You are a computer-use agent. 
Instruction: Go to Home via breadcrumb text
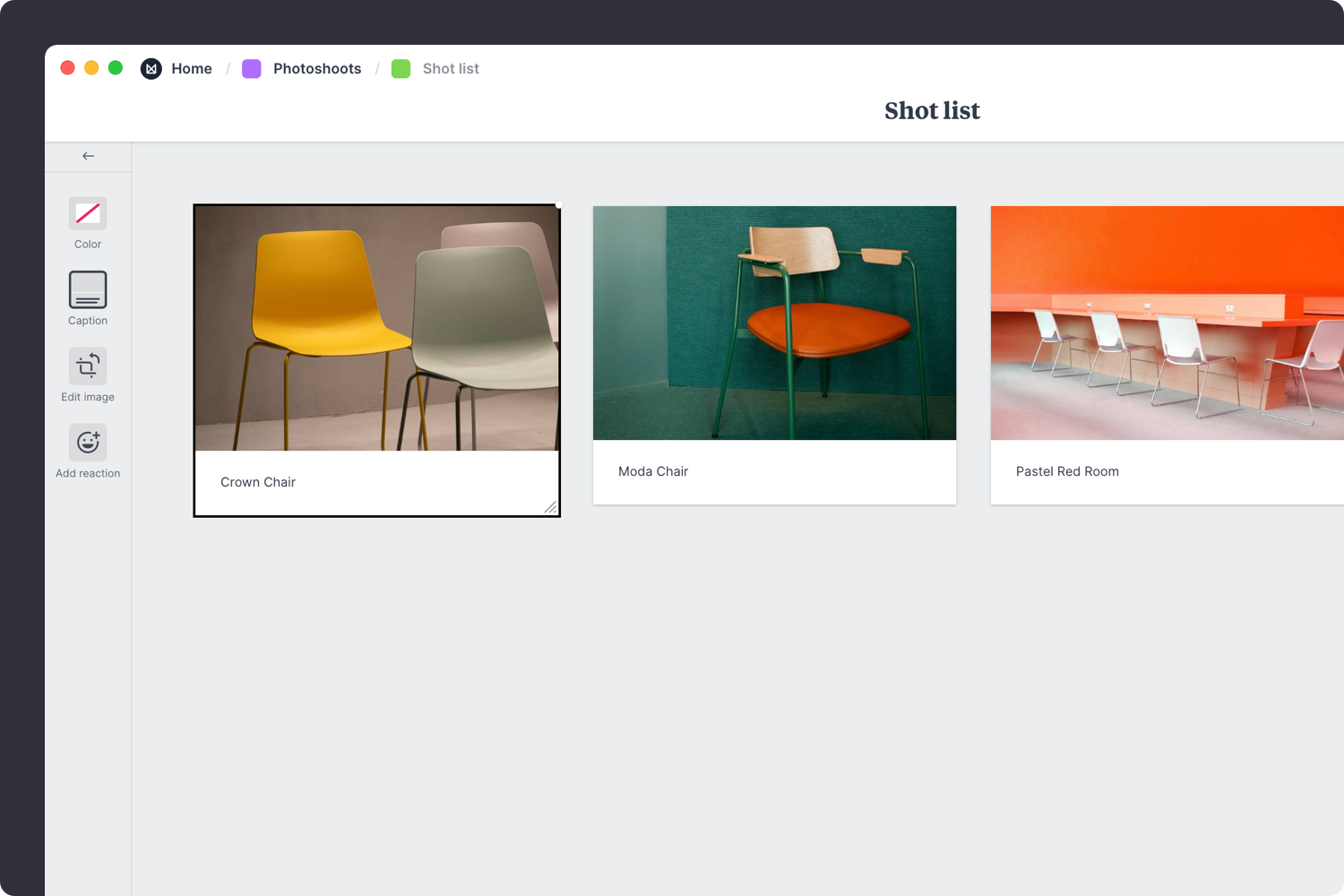[192, 69]
